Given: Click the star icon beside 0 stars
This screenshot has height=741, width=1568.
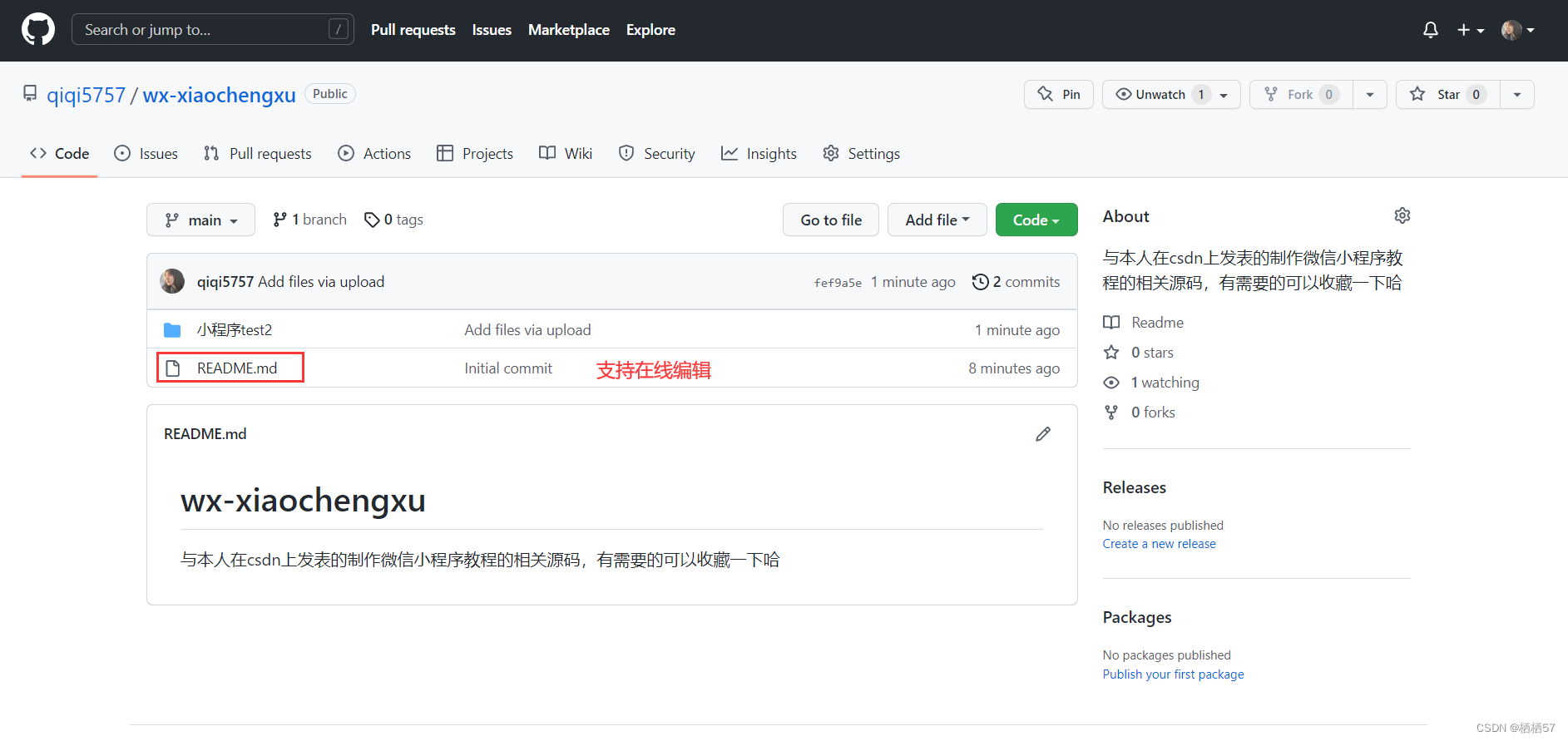Looking at the screenshot, I should [1111, 353].
